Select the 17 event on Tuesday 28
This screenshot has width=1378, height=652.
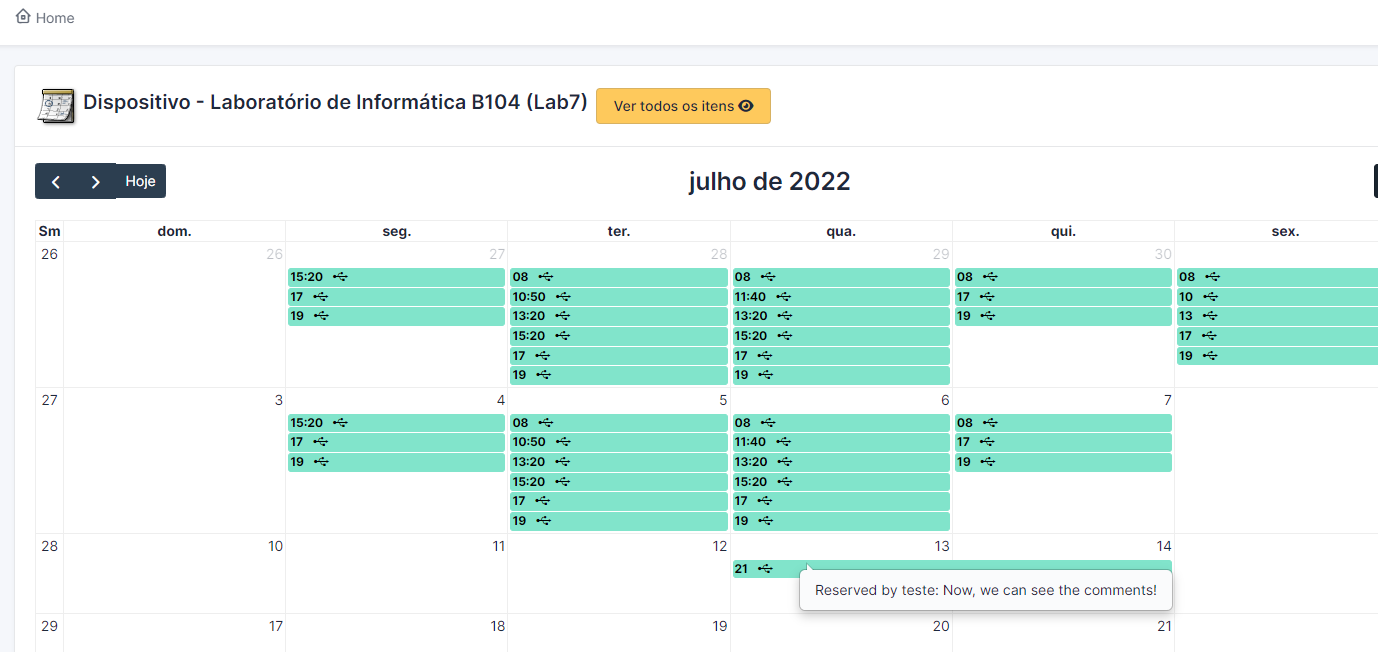click(x=619, y=356)
